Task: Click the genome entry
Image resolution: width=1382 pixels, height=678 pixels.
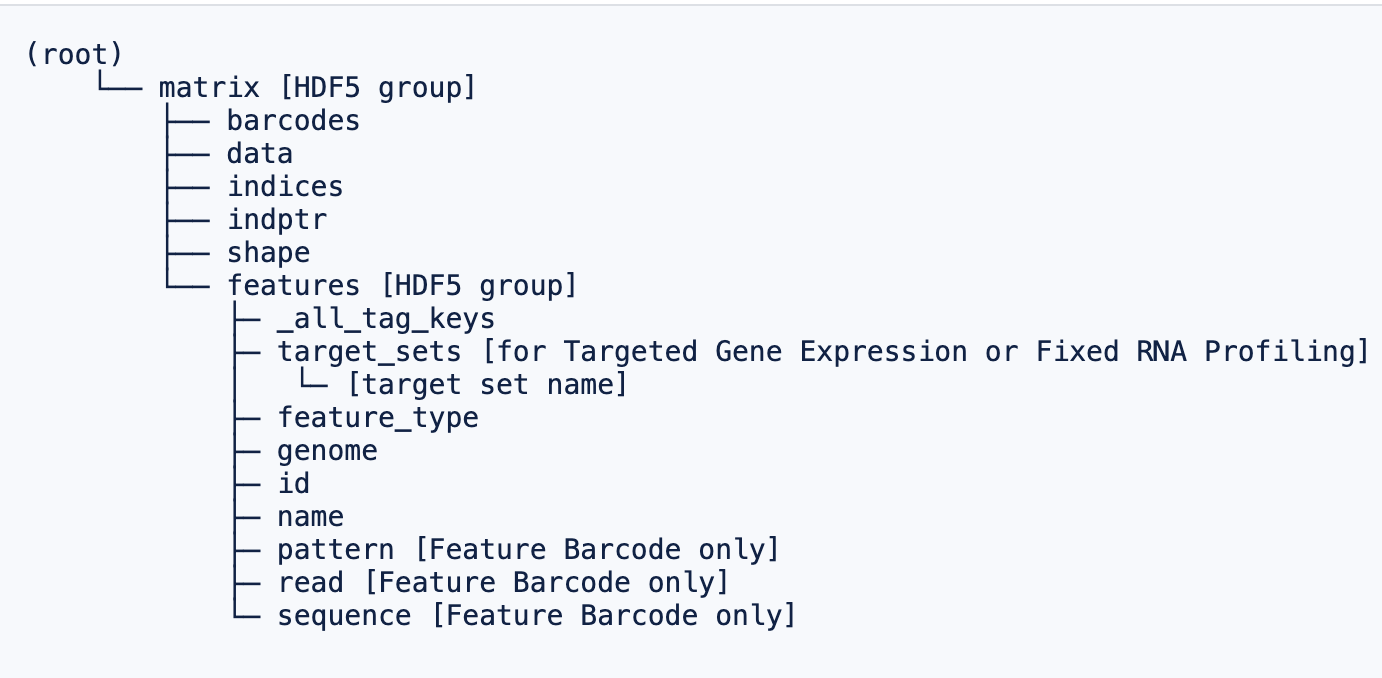Action: [x=327, y=450]
